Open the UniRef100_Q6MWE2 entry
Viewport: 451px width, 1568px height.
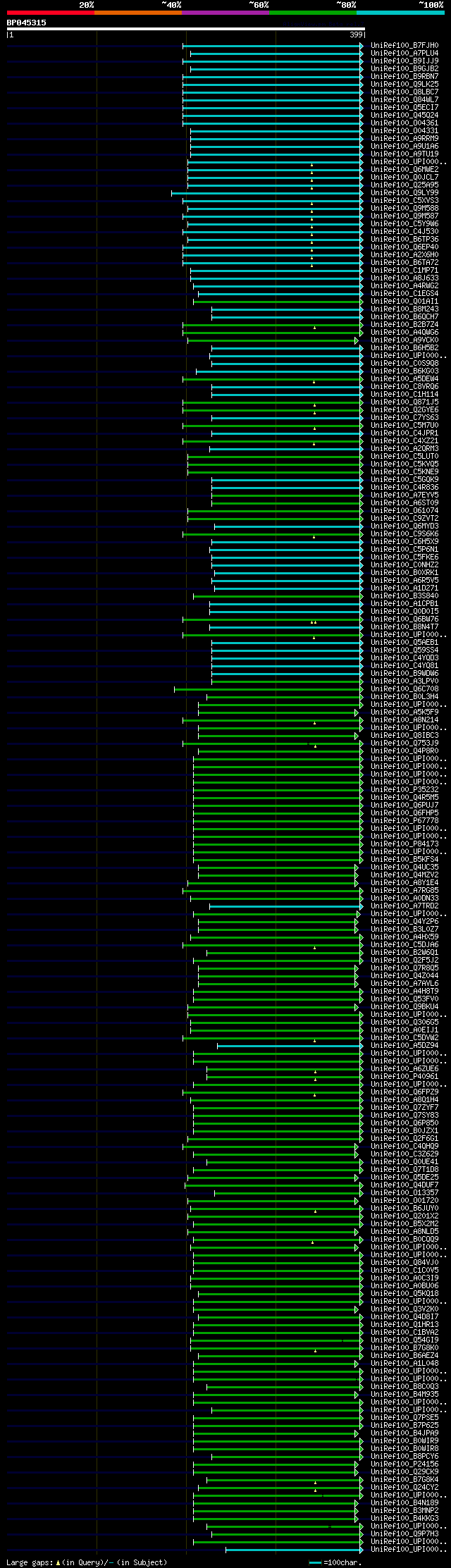click(404, 169)
